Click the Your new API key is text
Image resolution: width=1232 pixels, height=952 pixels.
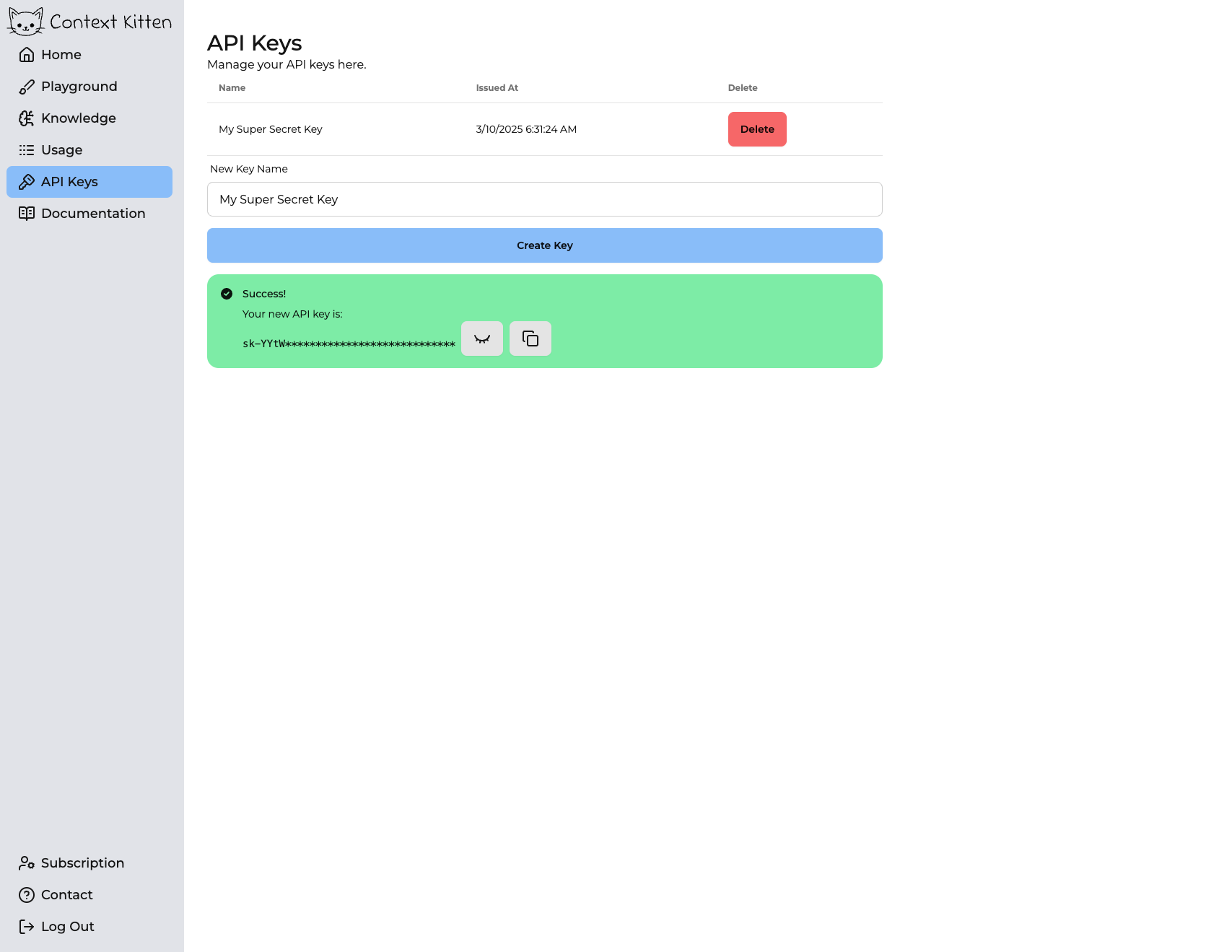tap(292, 314)
